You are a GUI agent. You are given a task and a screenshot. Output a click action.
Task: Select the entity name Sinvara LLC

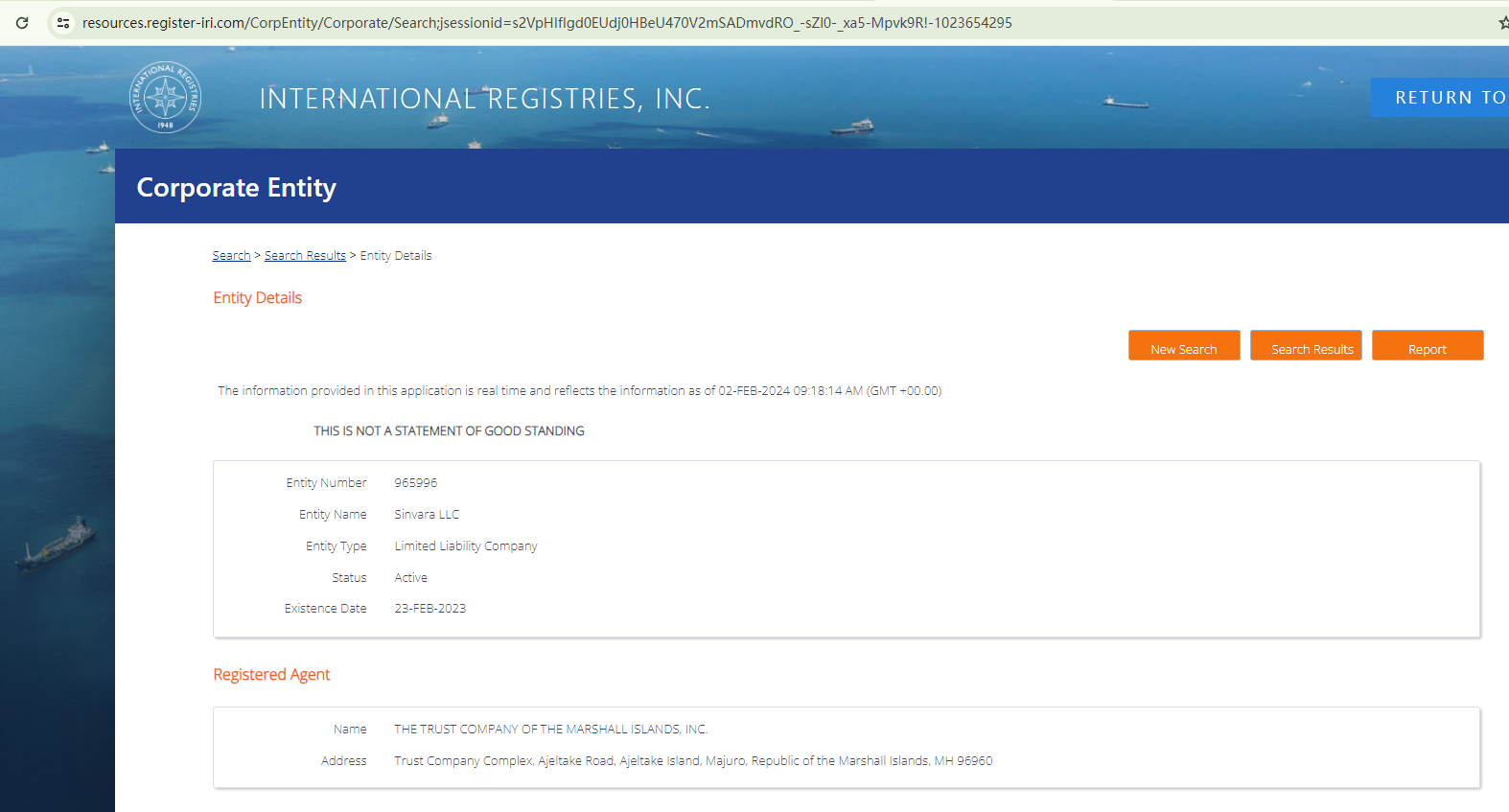(x=427, y=515)
